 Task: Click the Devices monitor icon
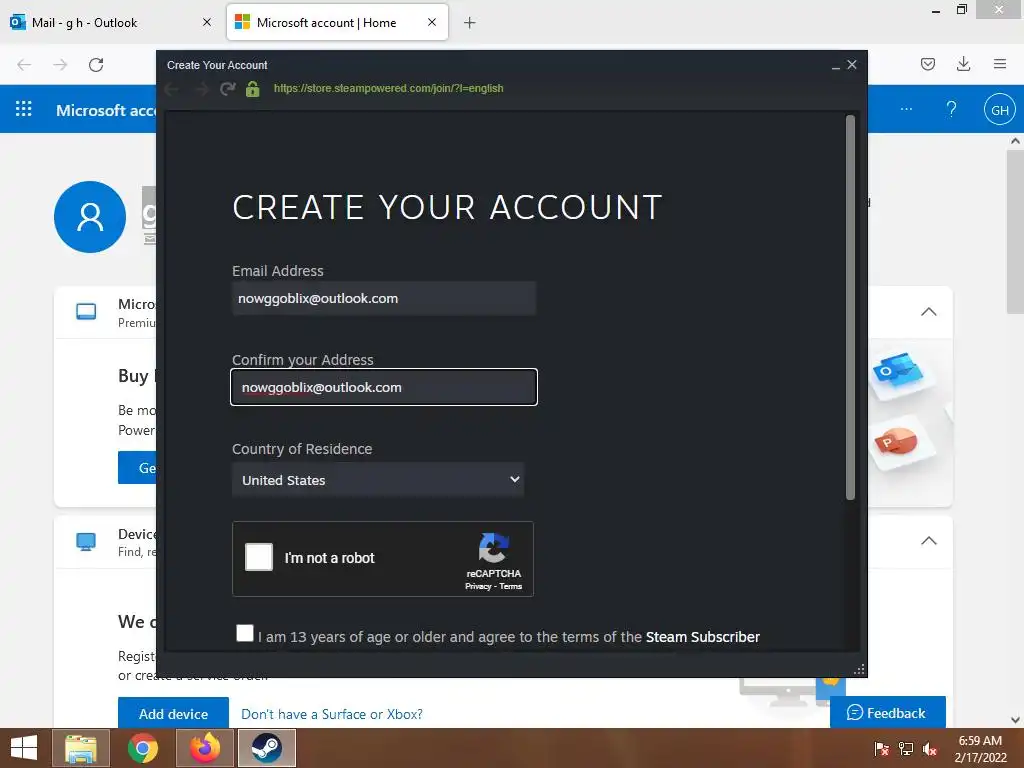[x=86, y=541]
